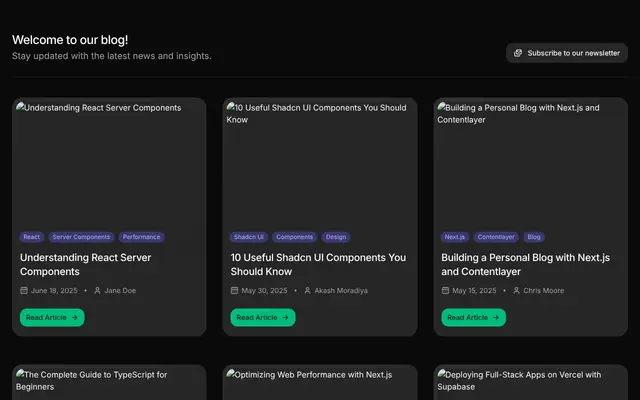This screenshot has height=400, width=640.
Task: Click the newsletter icon in Subscribe button
Action: point(518,53)
